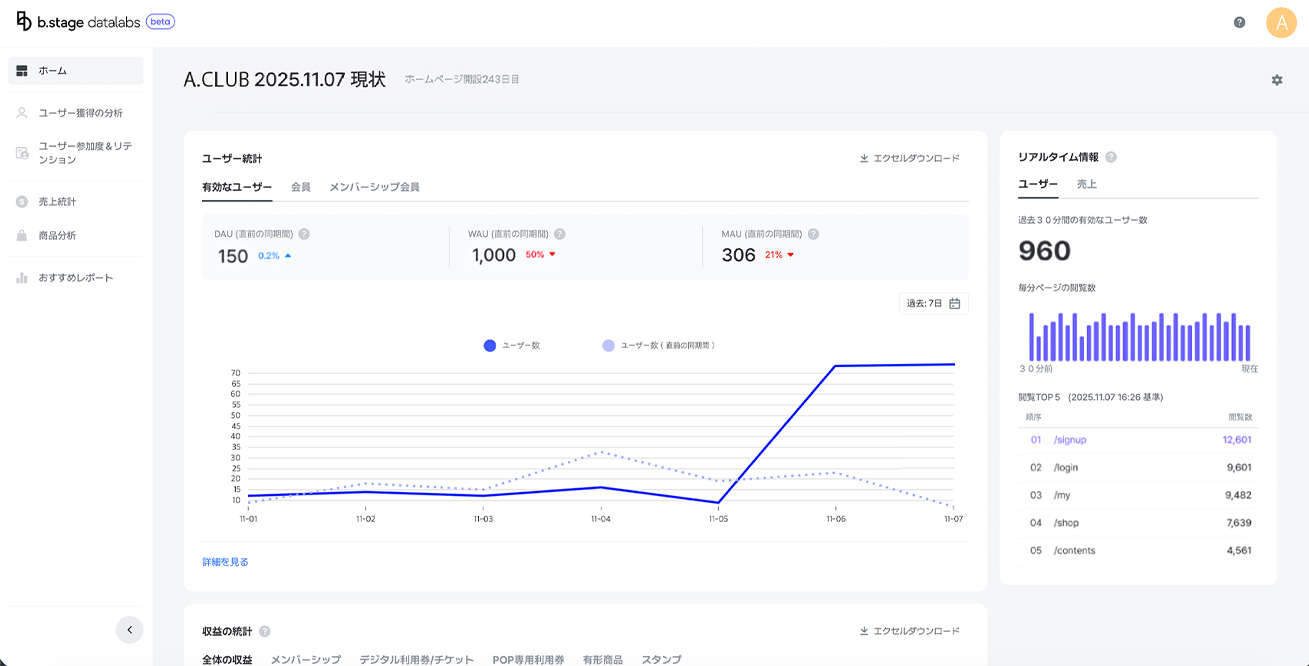Toggle the ユーザー数 (直前の同期間) legend series

pyautogui.click(x=658, y=345)
